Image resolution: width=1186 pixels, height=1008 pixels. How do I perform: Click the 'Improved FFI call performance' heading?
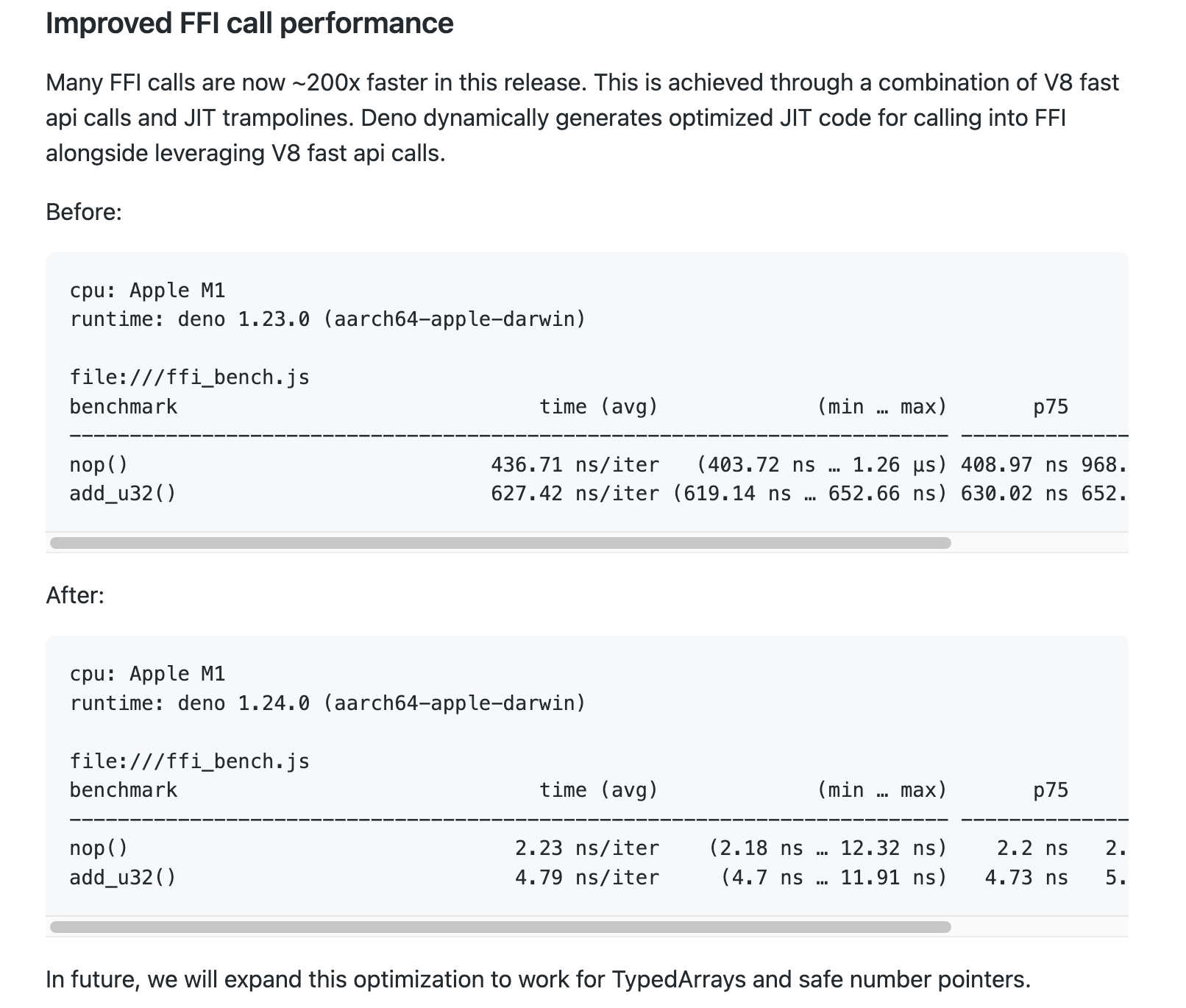(249, 24)
